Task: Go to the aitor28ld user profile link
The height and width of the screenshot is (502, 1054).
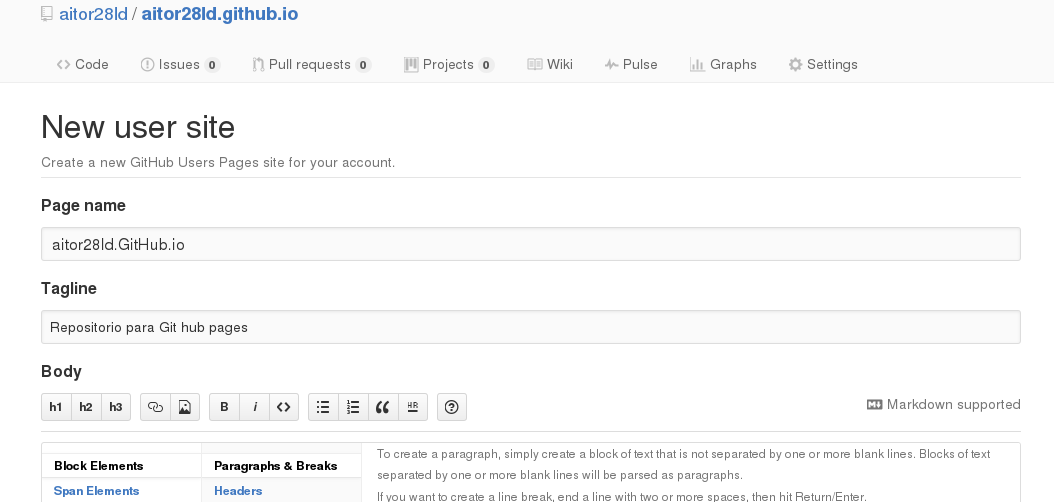Action: pos(93,14)
